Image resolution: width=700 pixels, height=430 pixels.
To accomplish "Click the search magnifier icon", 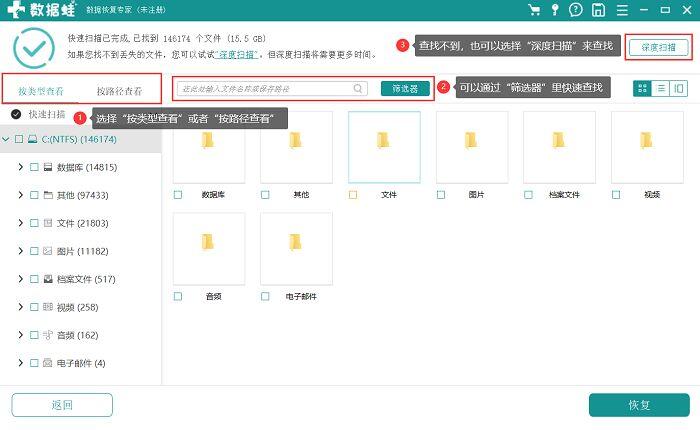I will [x=358, y=88].
